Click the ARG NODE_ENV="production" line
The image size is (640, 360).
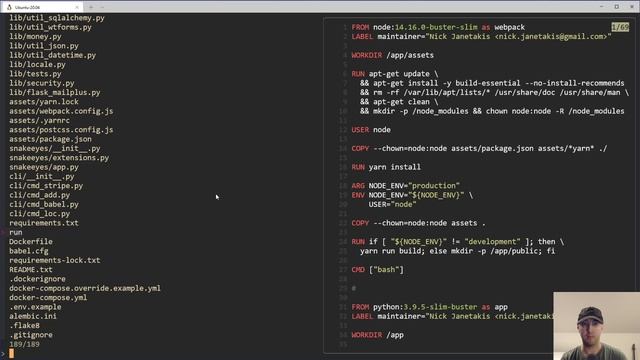405,186
